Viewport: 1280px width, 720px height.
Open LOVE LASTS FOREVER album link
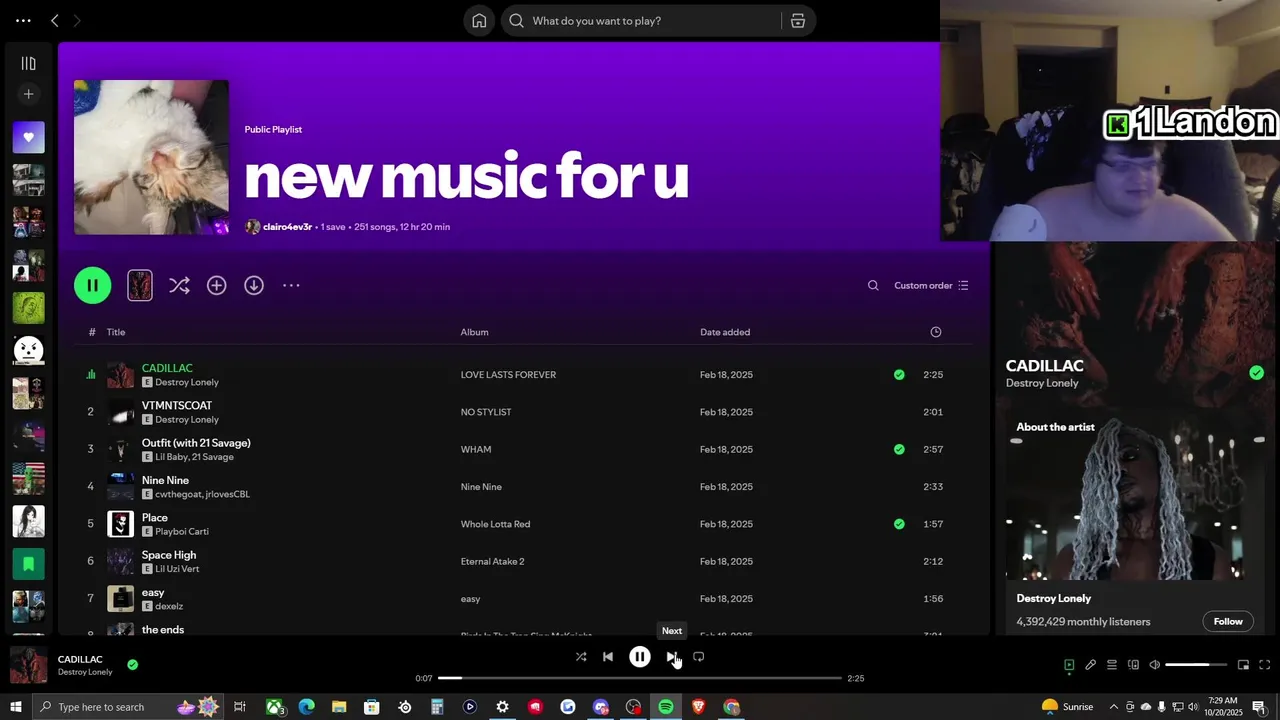click(x=508, y=375)
